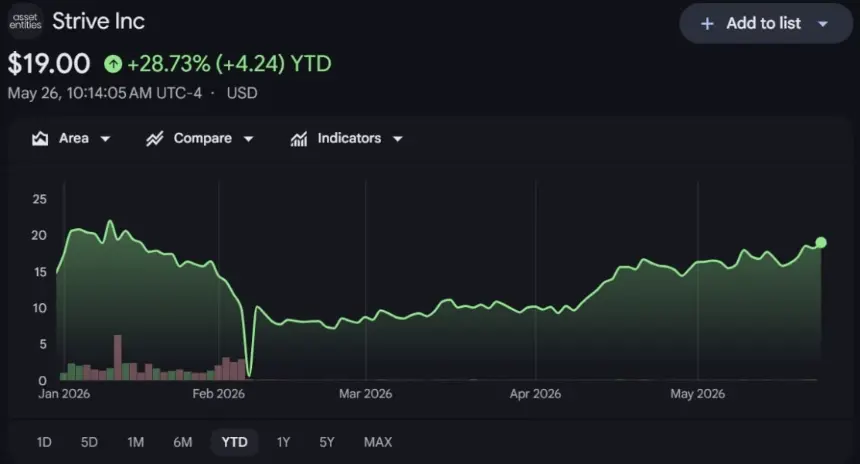
Task: Click the Add to list button label
Action: pos(763,24)
